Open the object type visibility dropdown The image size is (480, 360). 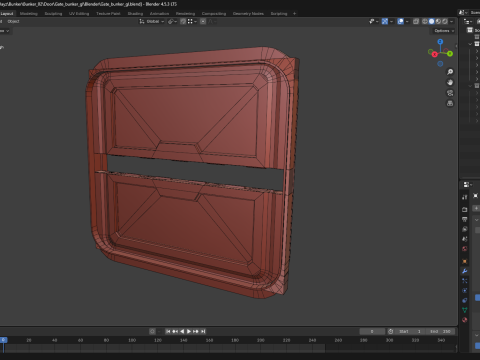(x=373, y=21)
